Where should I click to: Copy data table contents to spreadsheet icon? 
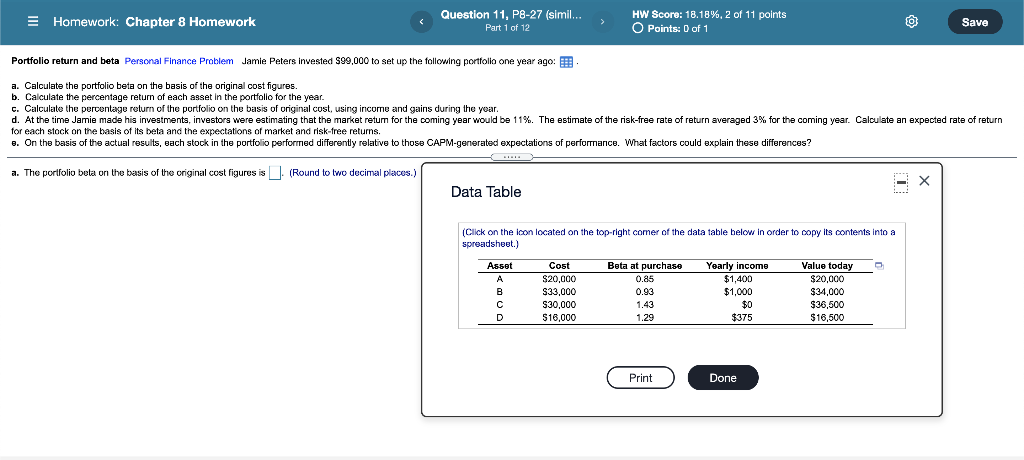click(879, 265)
